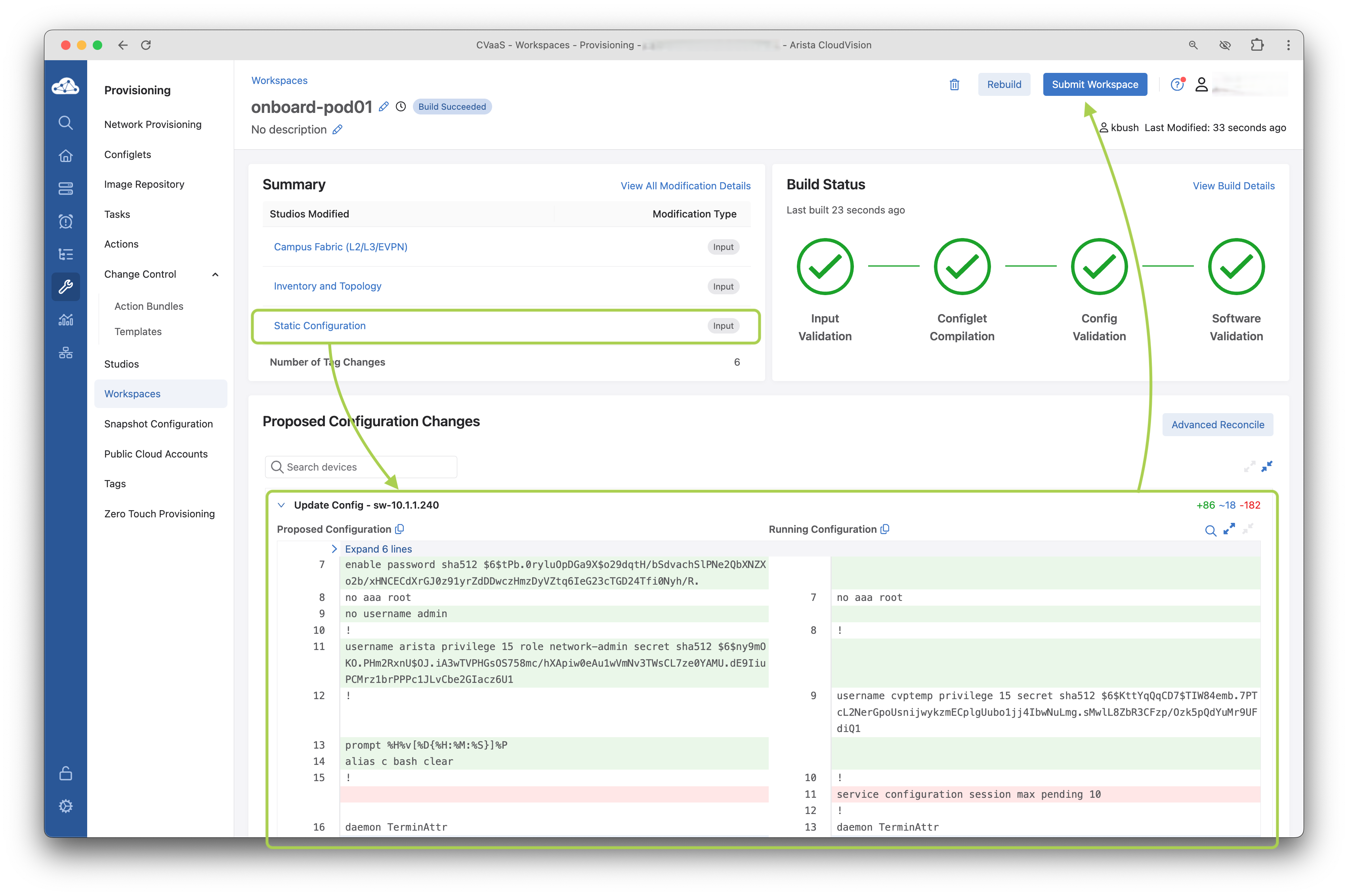Copy the Proposed Configuration to clipboard

pos(399,529)
